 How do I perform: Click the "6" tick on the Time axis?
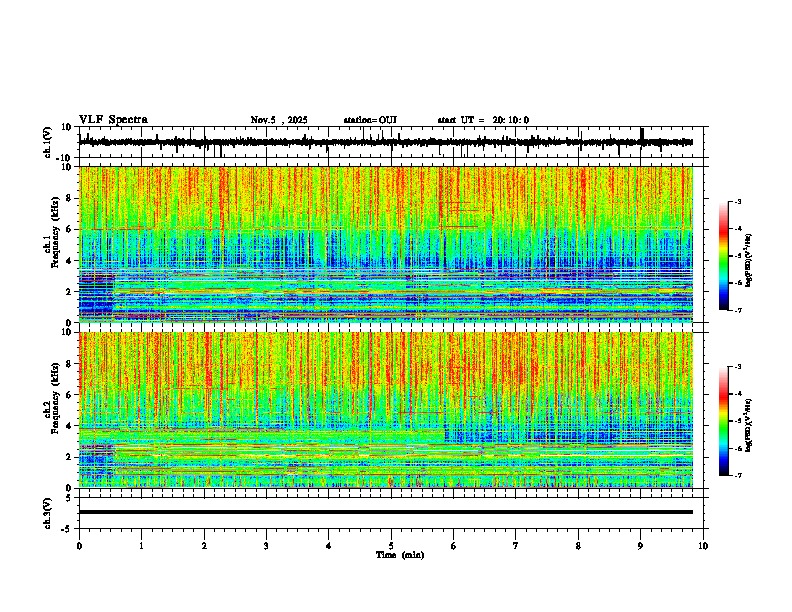click(454, 546)
